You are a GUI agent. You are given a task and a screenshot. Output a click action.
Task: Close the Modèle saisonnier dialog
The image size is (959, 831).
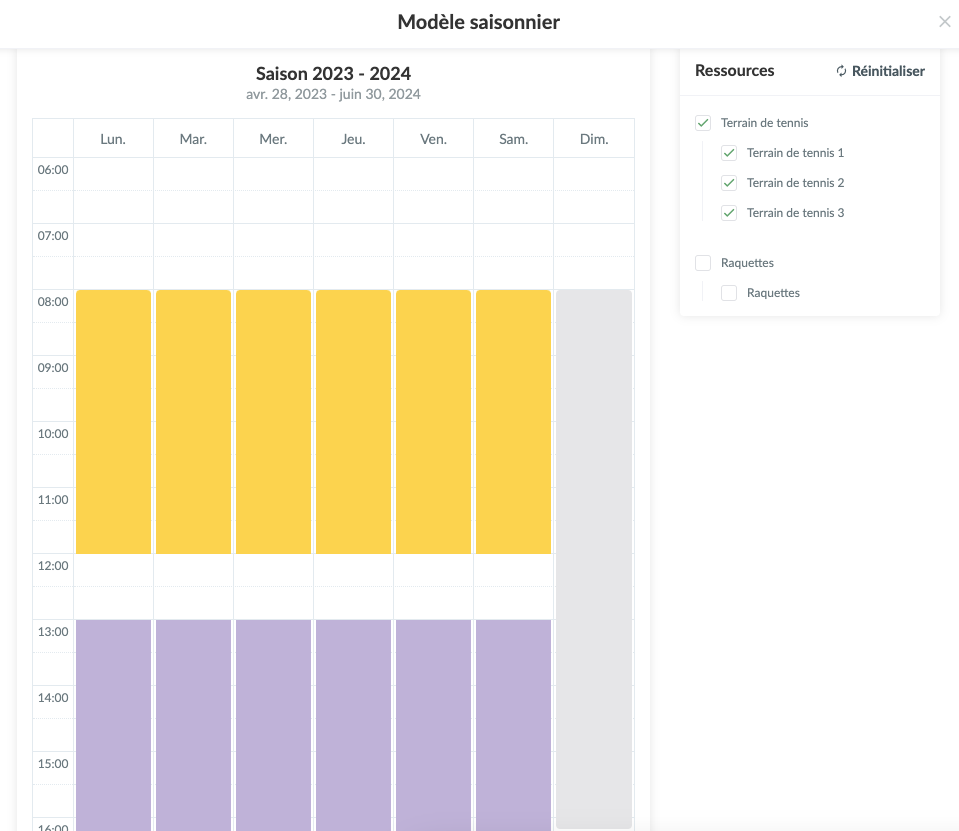click(x=944, y=22)
